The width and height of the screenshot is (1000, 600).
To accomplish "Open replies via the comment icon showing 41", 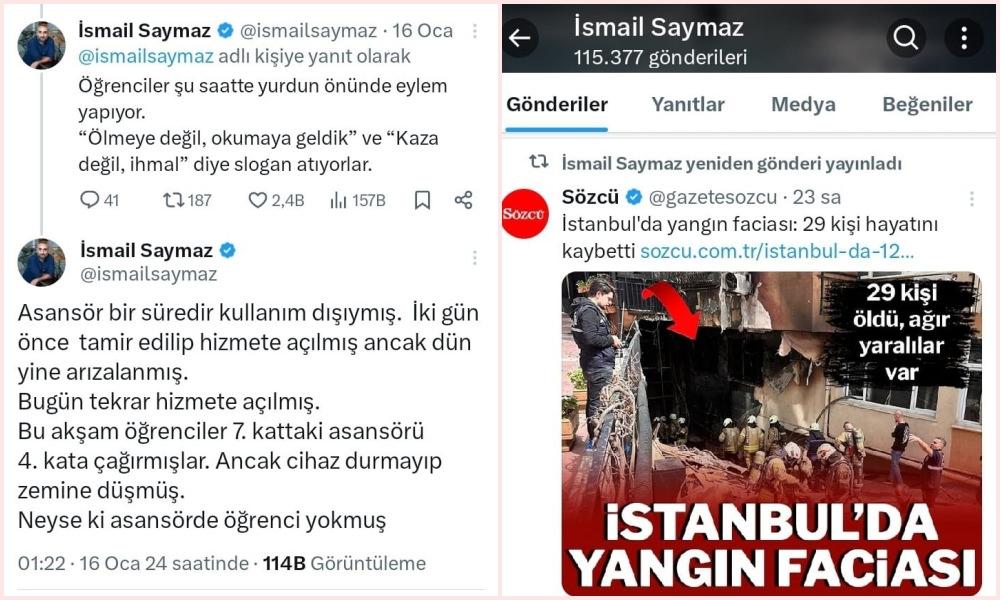I will [89, 200].
